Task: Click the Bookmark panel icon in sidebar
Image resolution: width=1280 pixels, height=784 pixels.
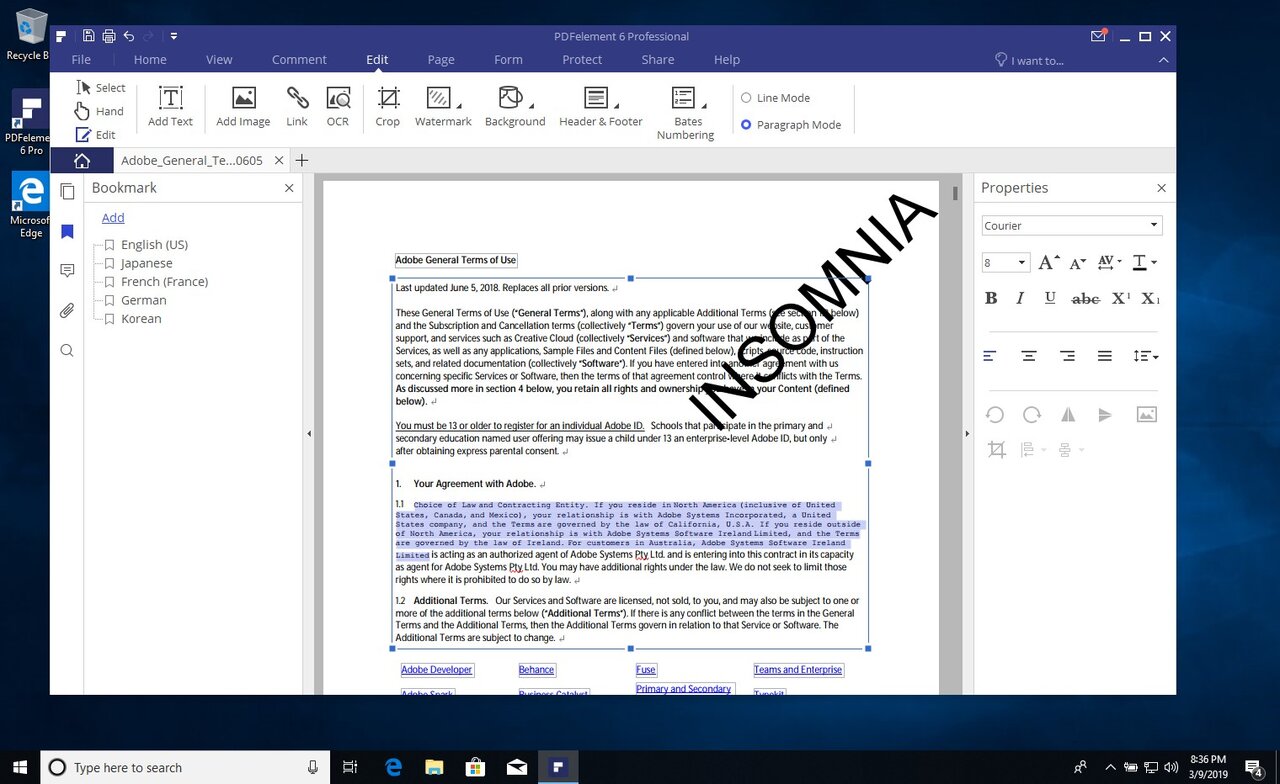Action: click(x=67, y=232)
